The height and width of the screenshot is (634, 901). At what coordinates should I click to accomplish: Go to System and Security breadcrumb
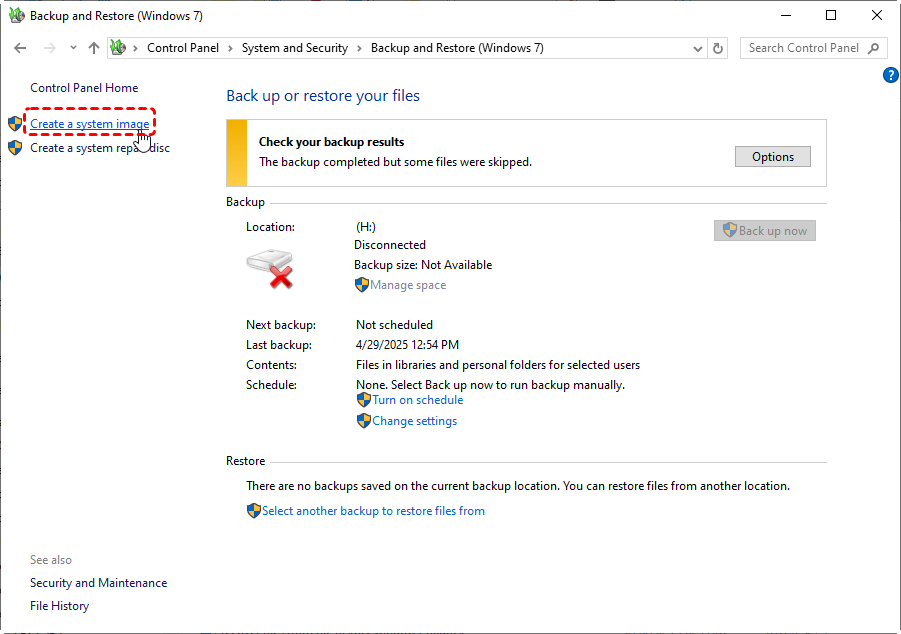[294, 48]
